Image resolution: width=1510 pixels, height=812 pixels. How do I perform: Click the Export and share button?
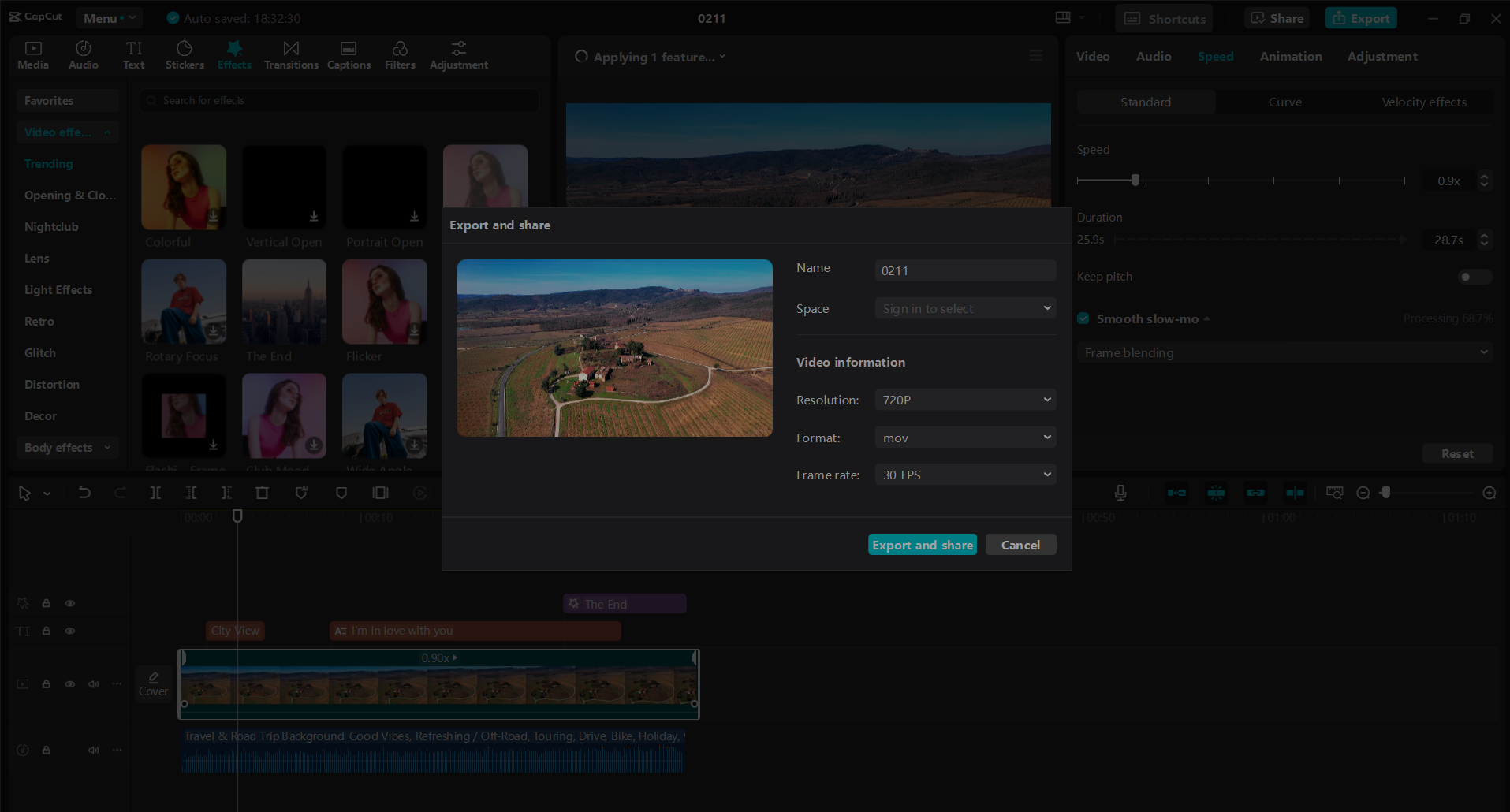pos(923,545)
